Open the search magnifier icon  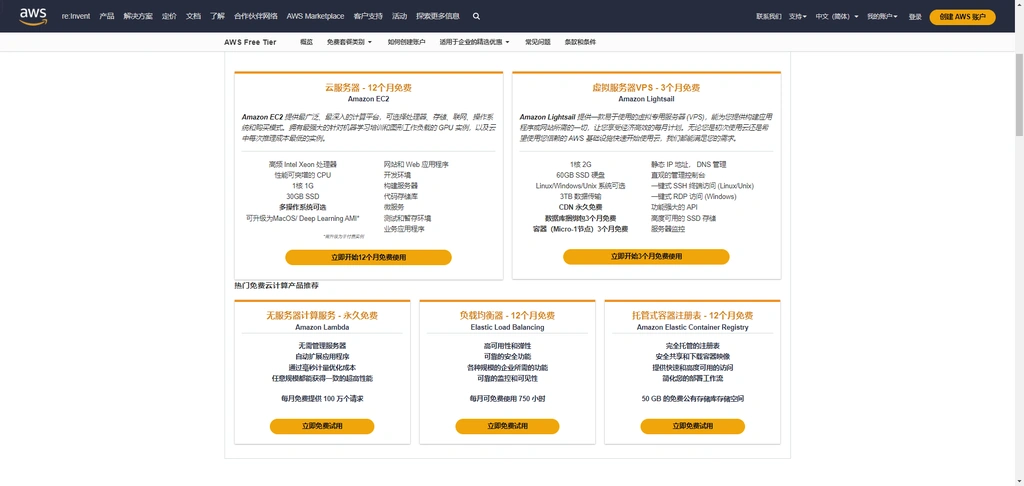[476, 16]
